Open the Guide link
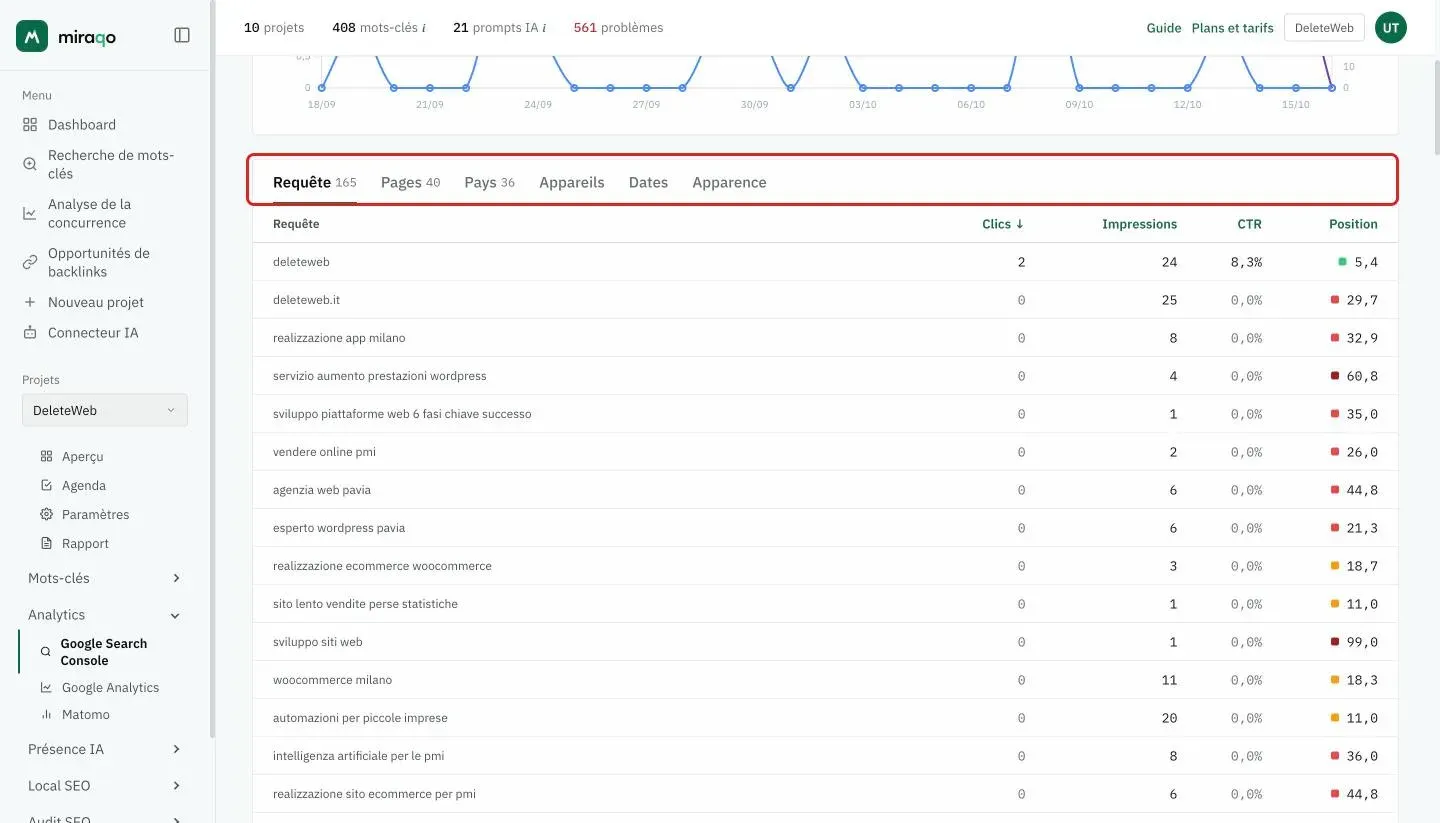 1164,28
